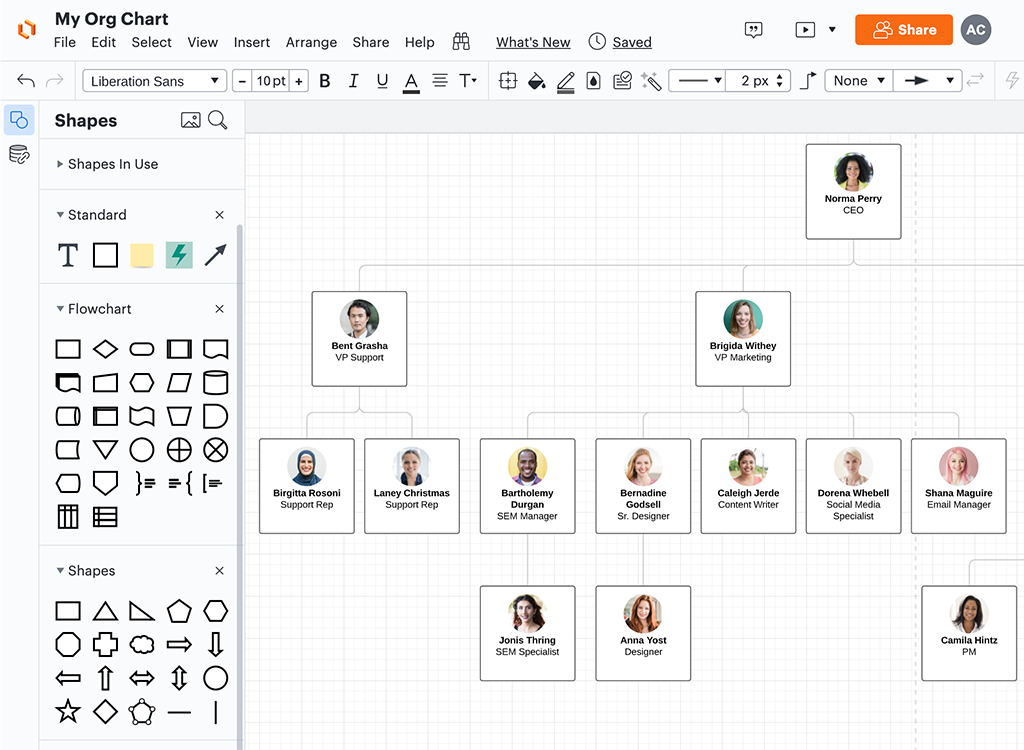This screenshot has width=1024, height=750.
Task: Open the end arrow style dropdown
Action: (927, 81)
